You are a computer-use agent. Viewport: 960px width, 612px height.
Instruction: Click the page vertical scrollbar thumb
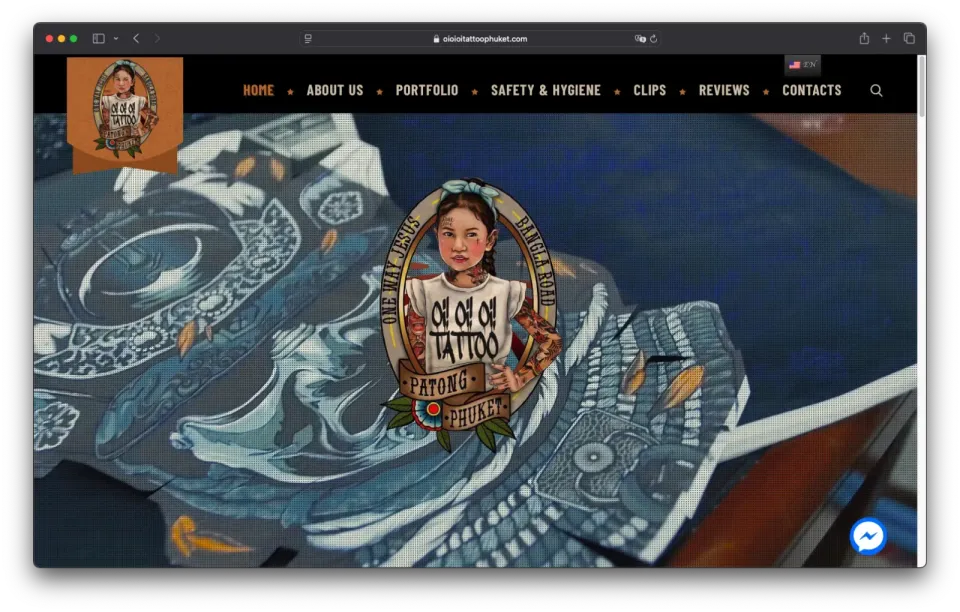921,86
